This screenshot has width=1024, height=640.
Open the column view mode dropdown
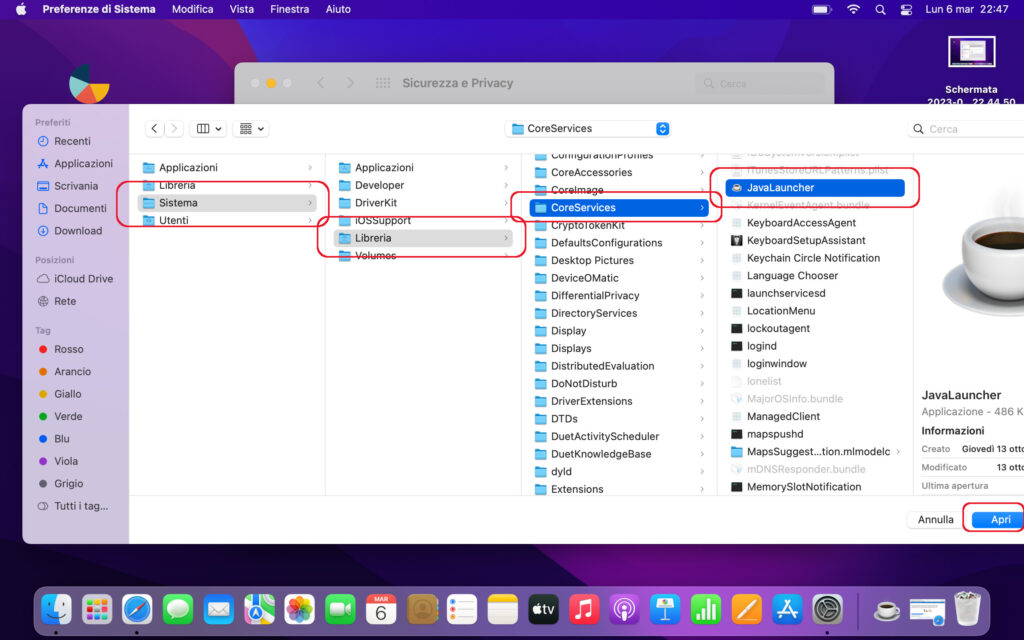pyautogui.click(x=208, y=129)
